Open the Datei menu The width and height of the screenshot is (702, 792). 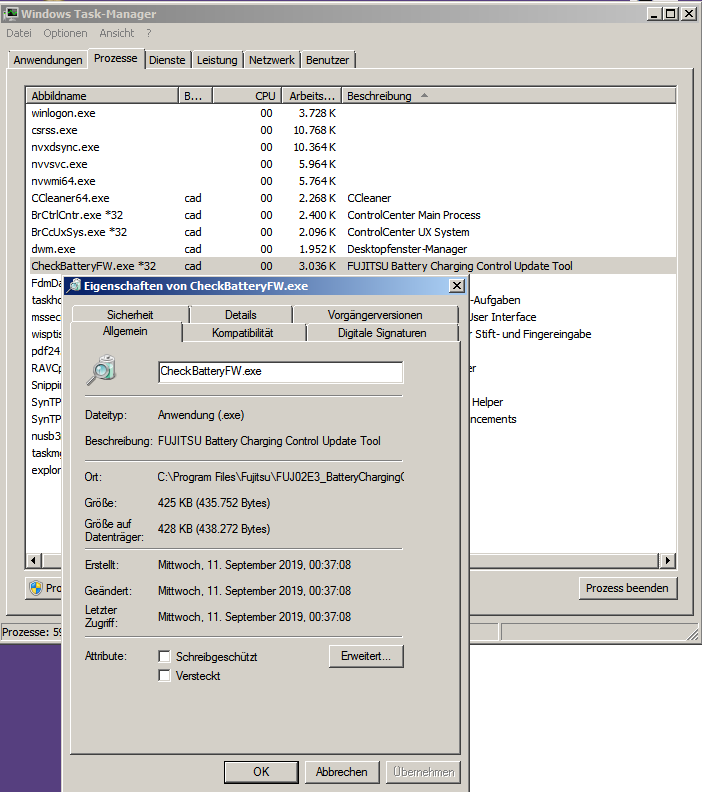click(19, 33)
